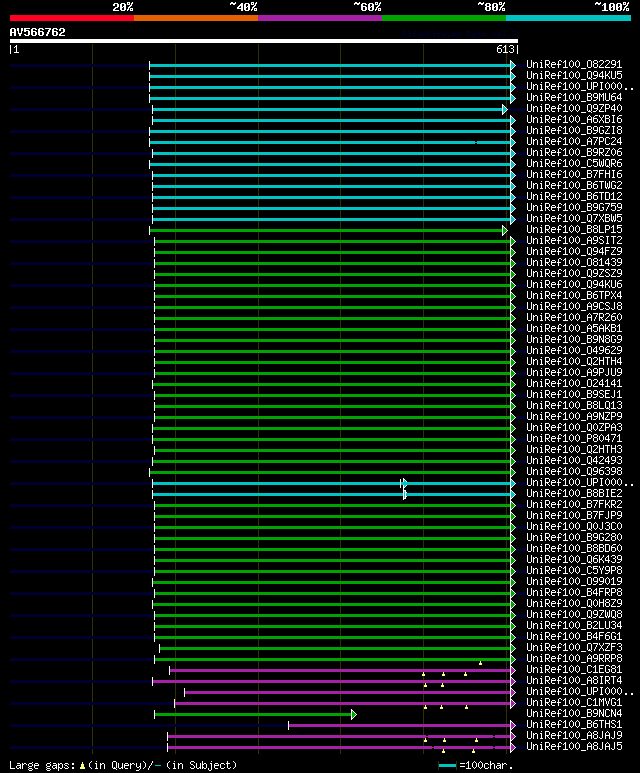The height and width of the screenshot is (773, 640).
Task: Open hit UniRef100_A8JAJ5
Action: click(574, 746)
